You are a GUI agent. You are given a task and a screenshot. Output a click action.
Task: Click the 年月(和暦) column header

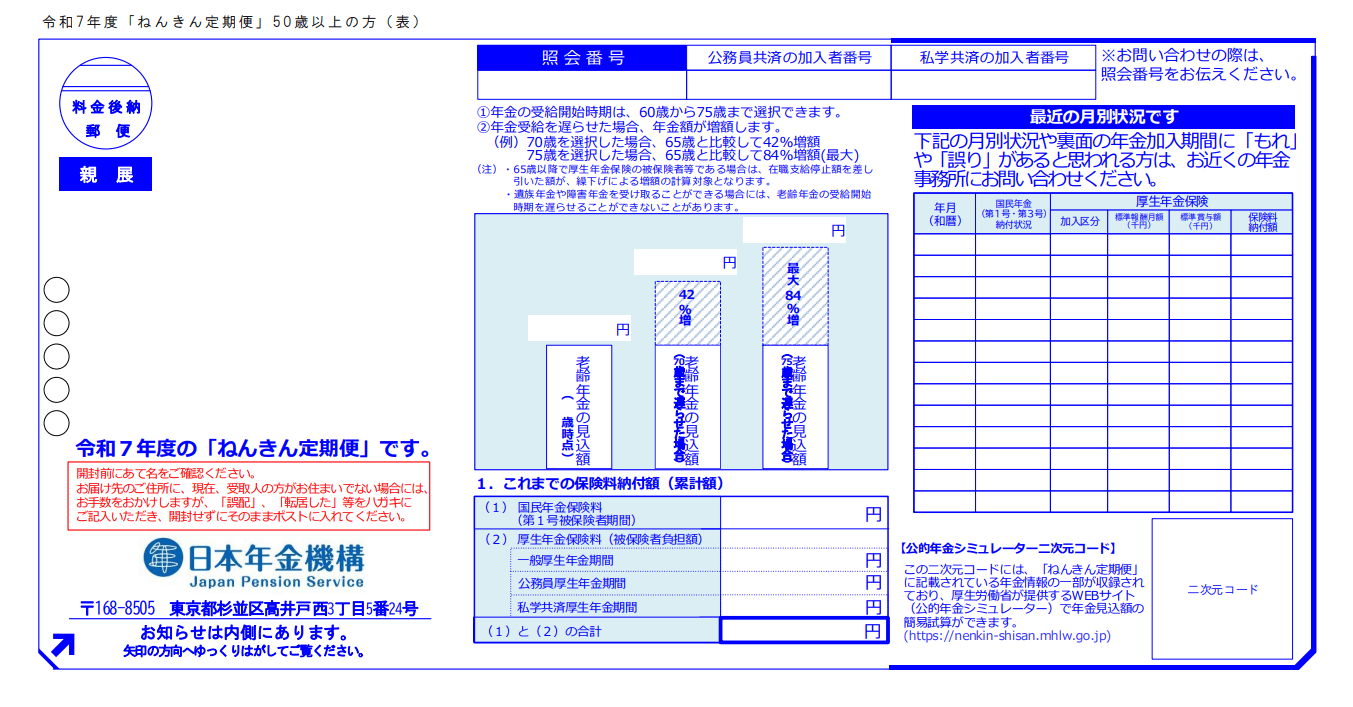[944, 213]
